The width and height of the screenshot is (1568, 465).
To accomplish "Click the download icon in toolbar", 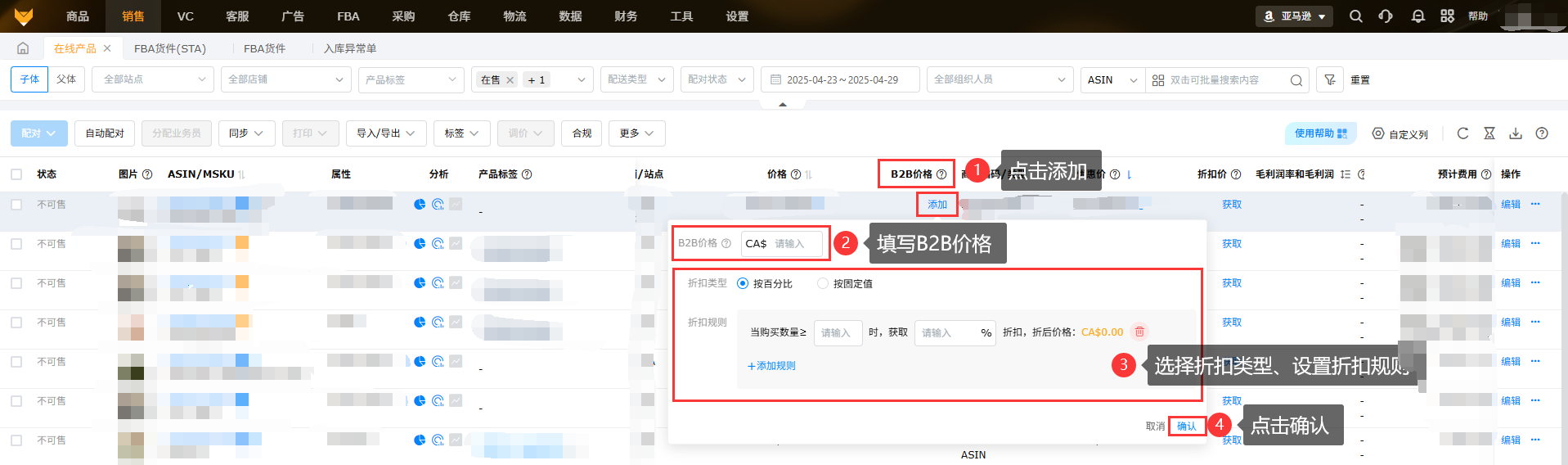I will [1516, 133].
